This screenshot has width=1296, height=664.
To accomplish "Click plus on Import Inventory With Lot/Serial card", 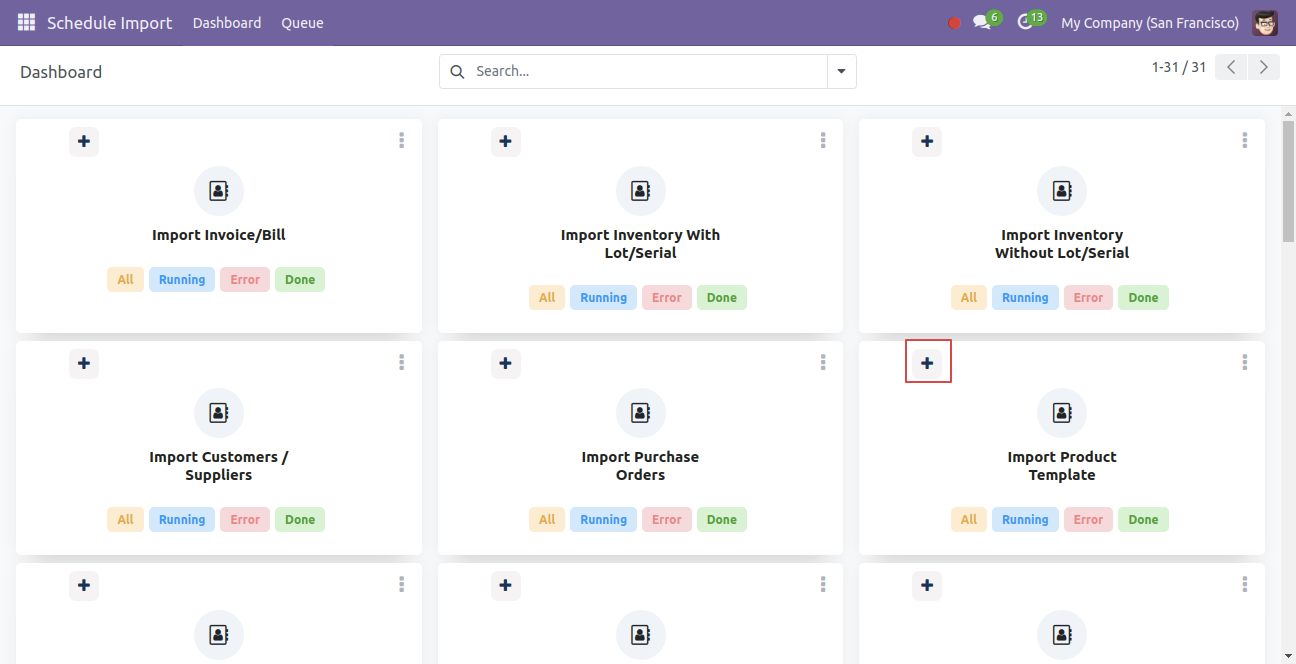I will click(x=506, y=142).
